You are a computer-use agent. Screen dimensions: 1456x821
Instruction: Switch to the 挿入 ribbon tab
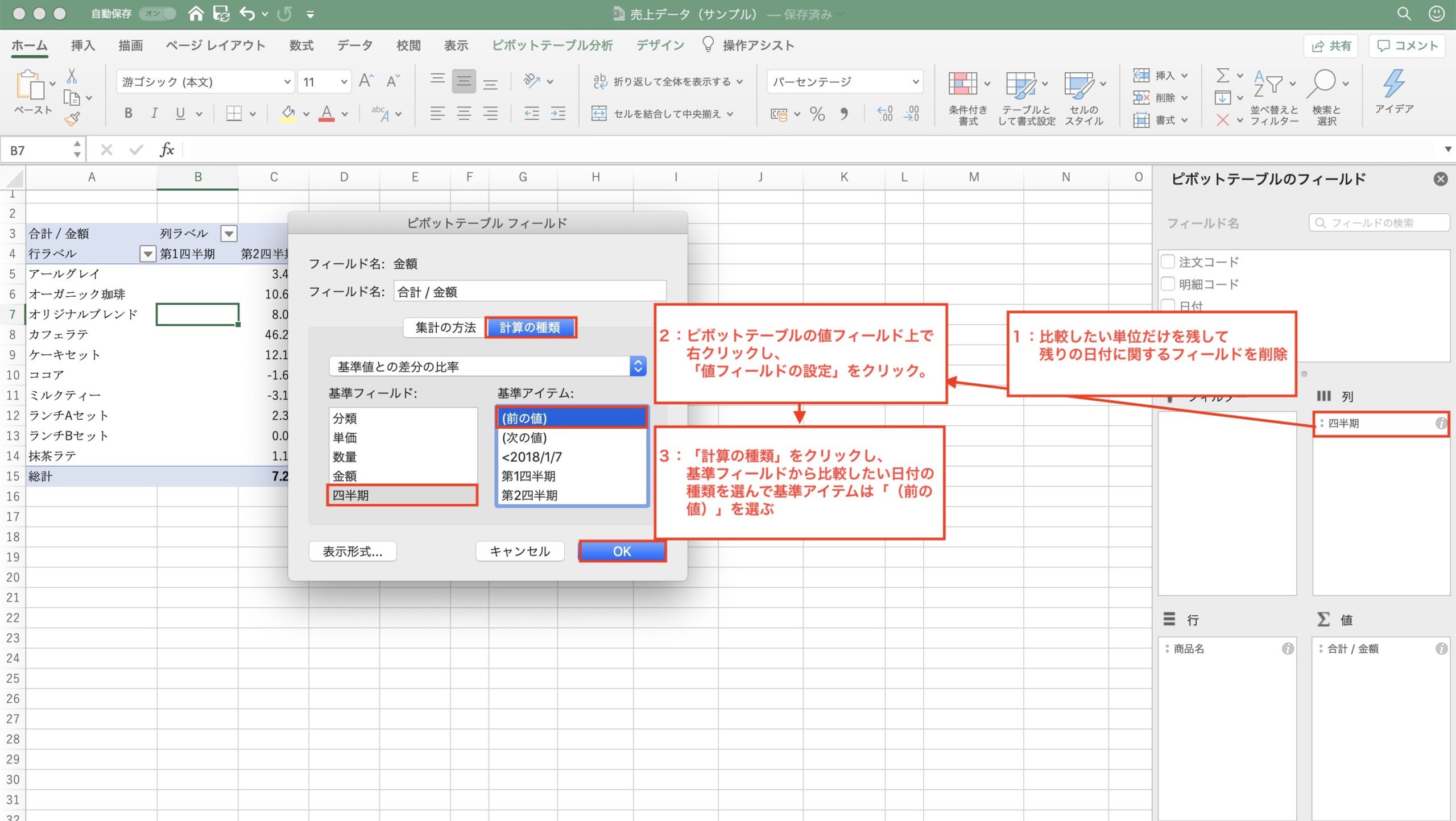[x=83, y=45]
